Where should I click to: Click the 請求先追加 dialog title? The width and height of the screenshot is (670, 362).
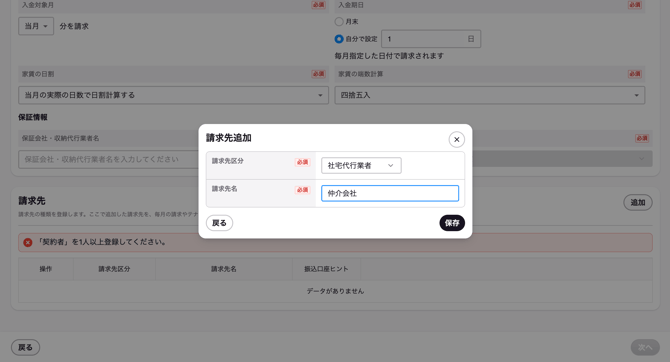click(229, 138)
